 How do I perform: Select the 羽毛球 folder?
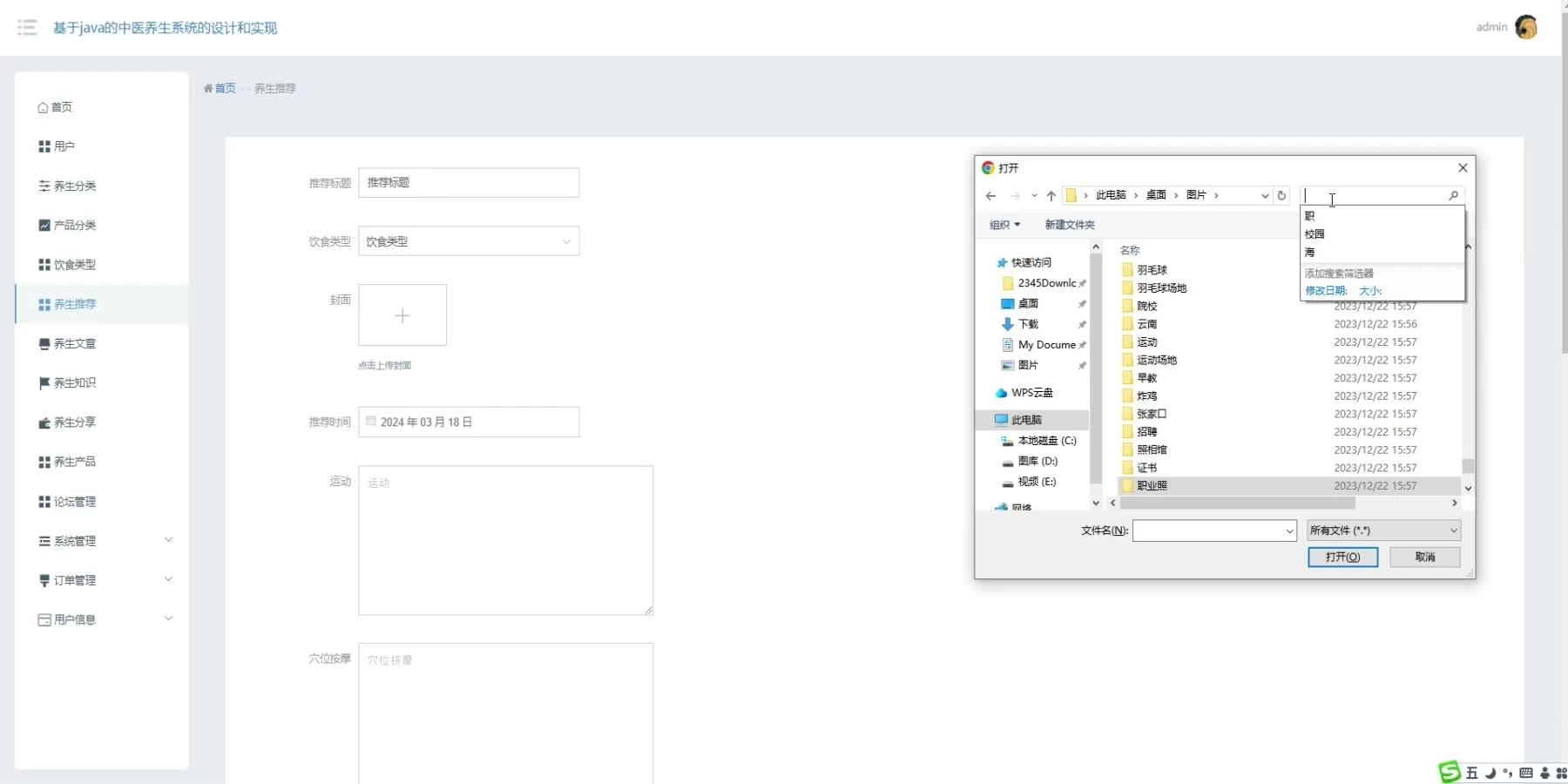pyautogui.click(x=1145, y=270)
